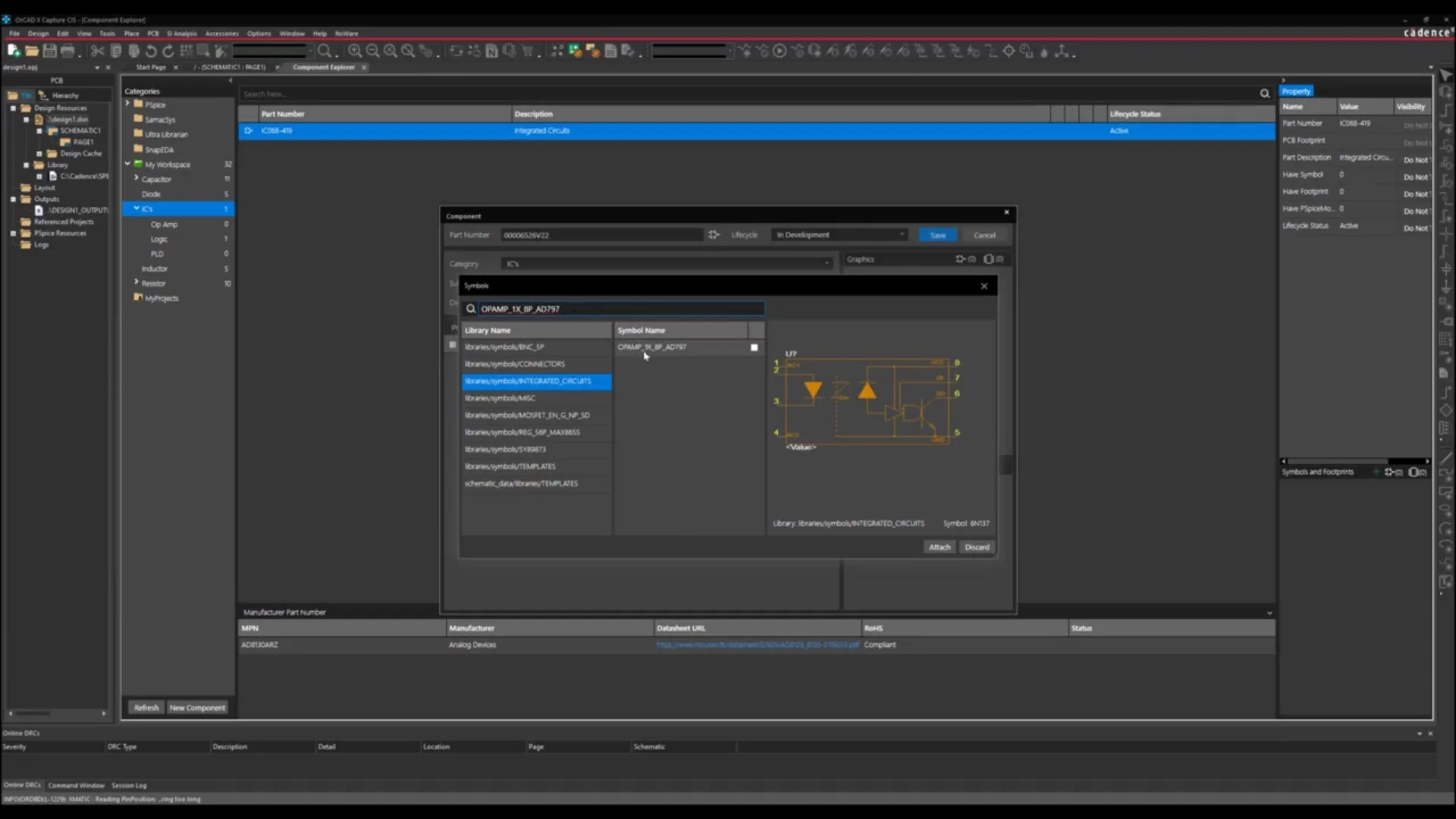Click the Part Number input field
The height and width of the screenshot is (819, 1456).
pyautogui.click(x=601, y=234)
